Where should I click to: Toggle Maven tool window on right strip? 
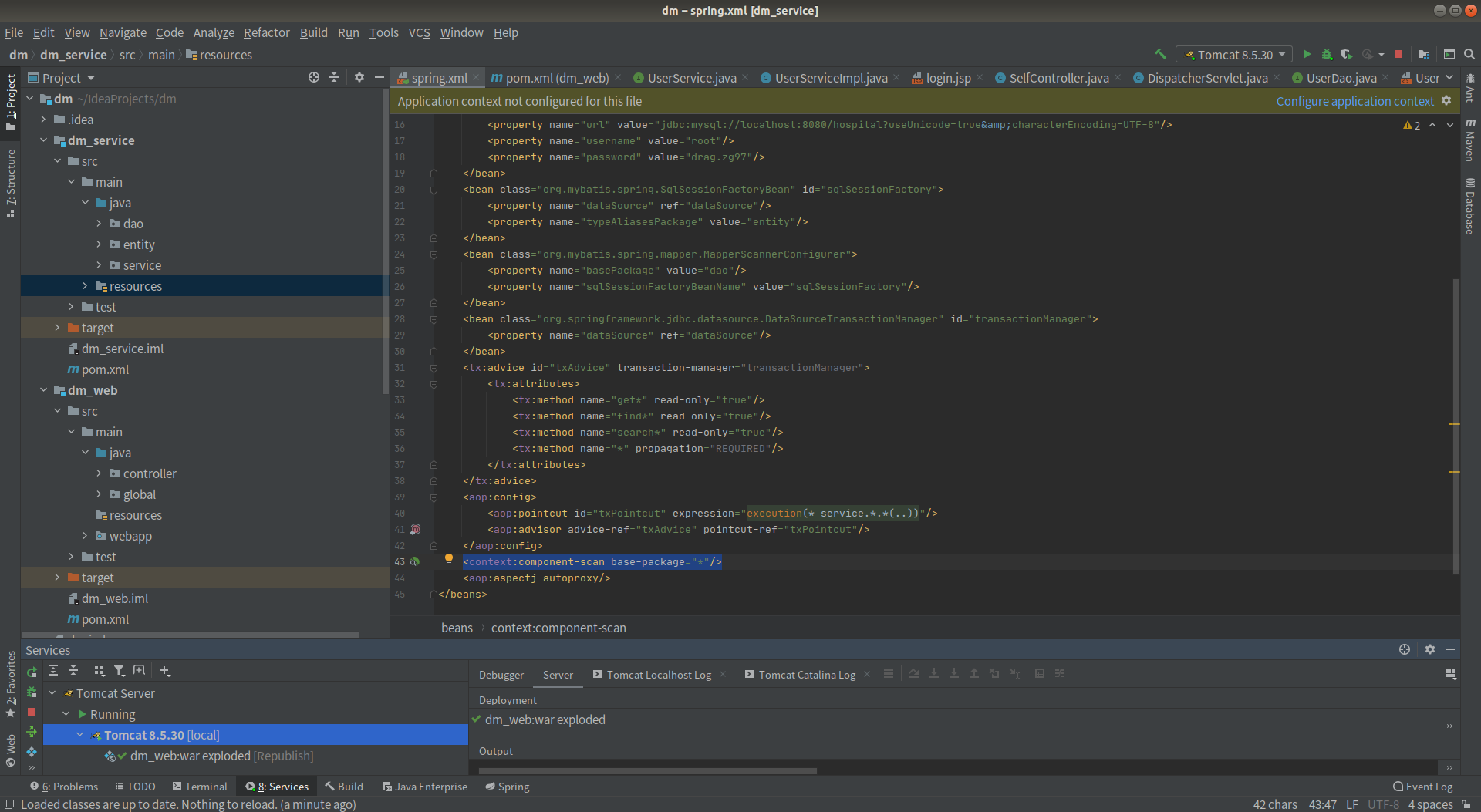pos(1470,140)
